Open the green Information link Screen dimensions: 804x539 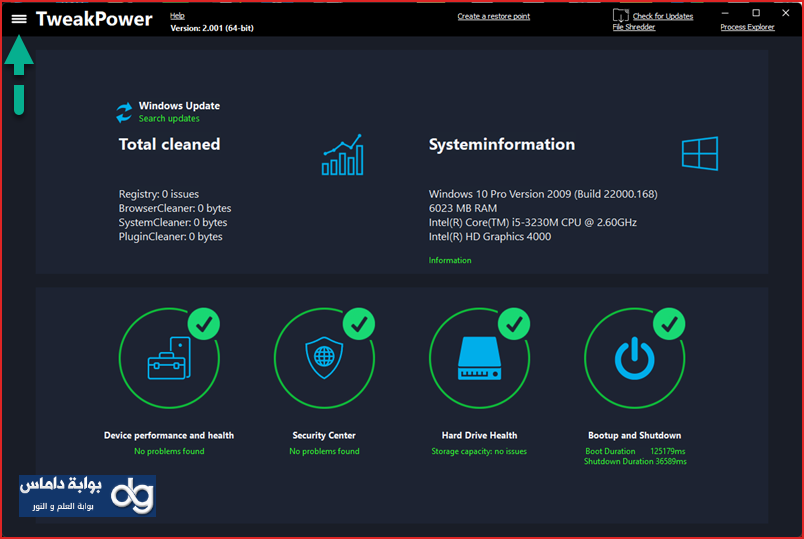click(450, 261)
